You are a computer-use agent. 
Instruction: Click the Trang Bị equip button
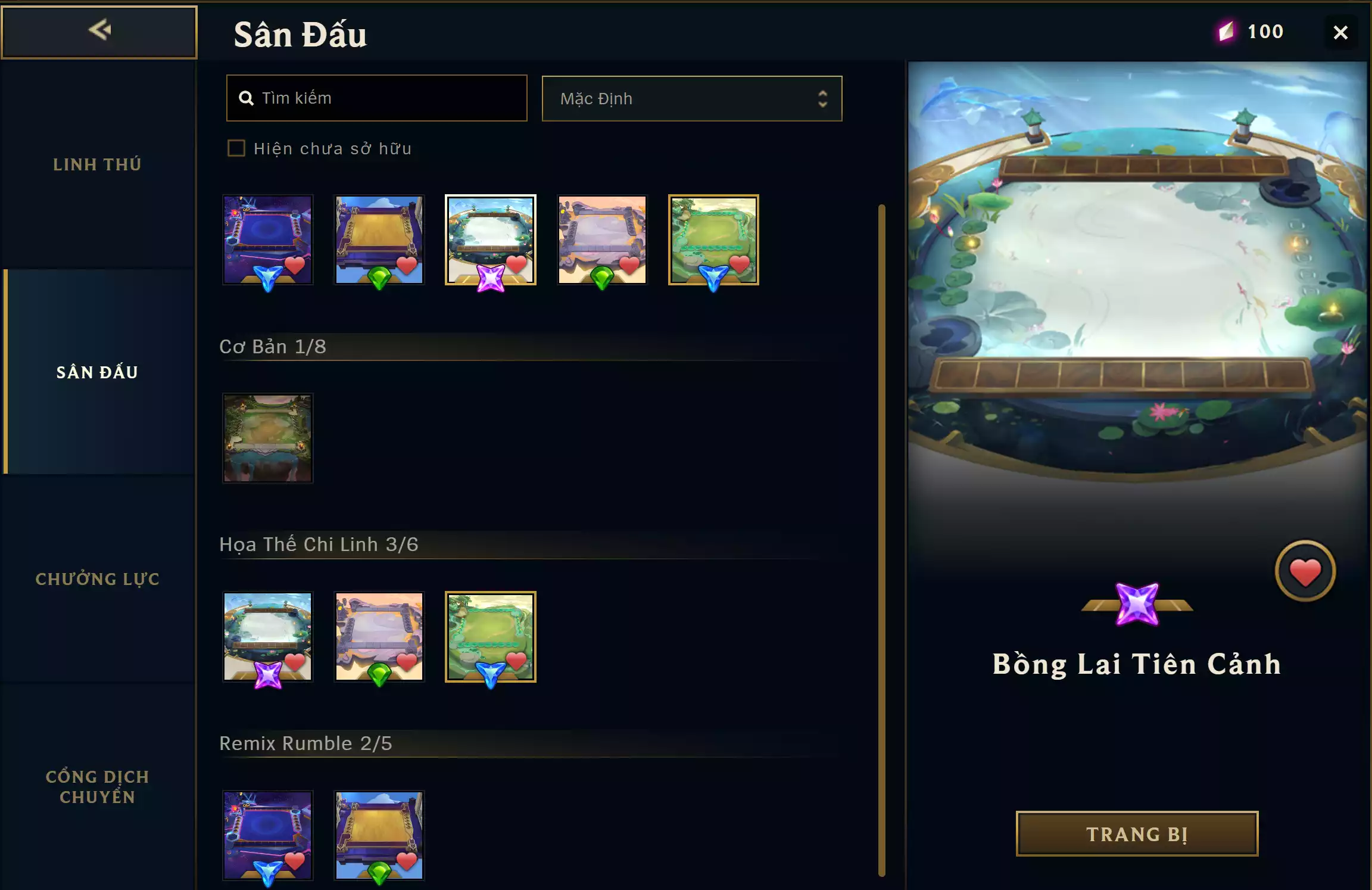1137,833
